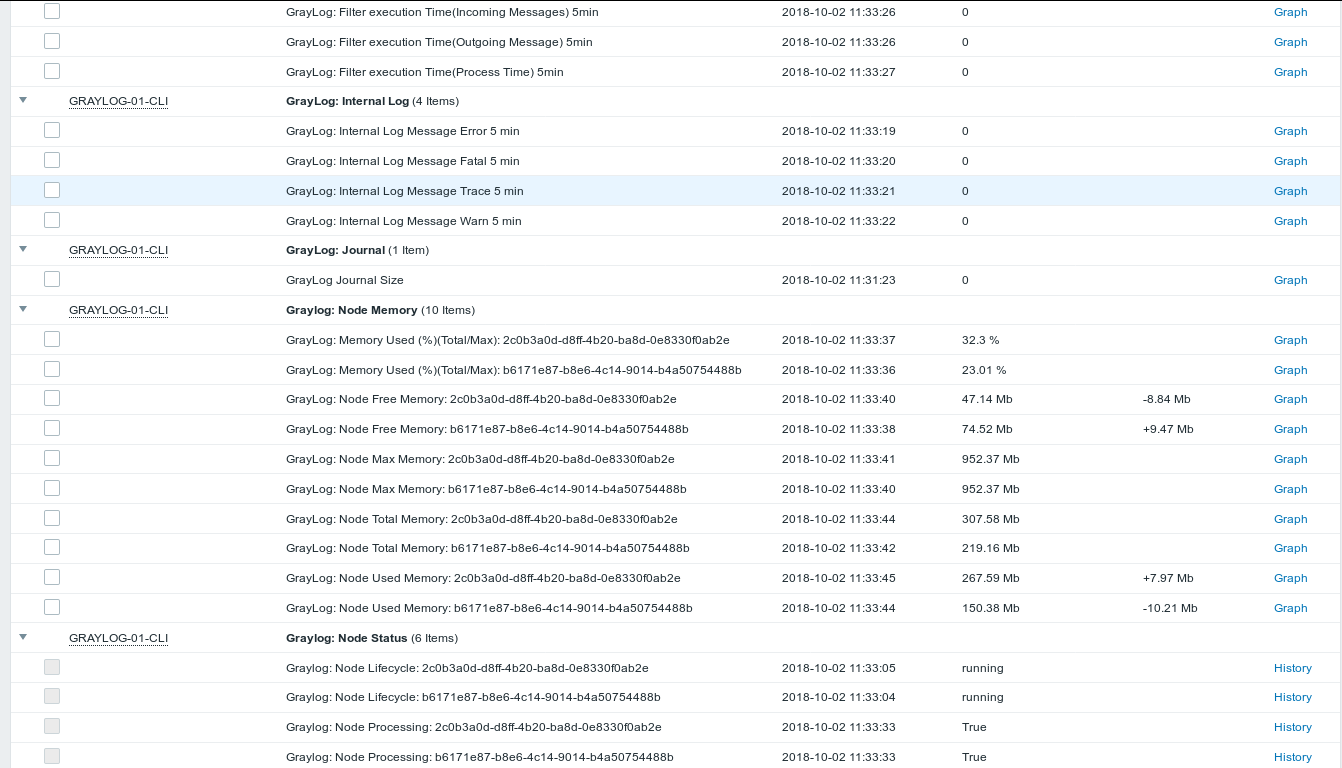
Task: Click GRAYLOG-01-CLI host in Node Status group
Action: (118, 638)
